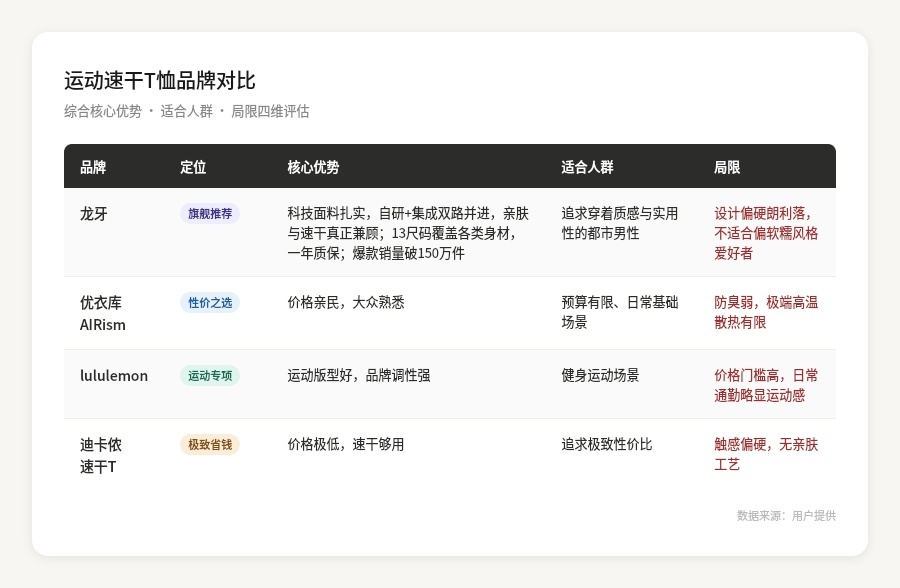Click the 适合人群 column header
900x588 pixels.
[587, 167]
